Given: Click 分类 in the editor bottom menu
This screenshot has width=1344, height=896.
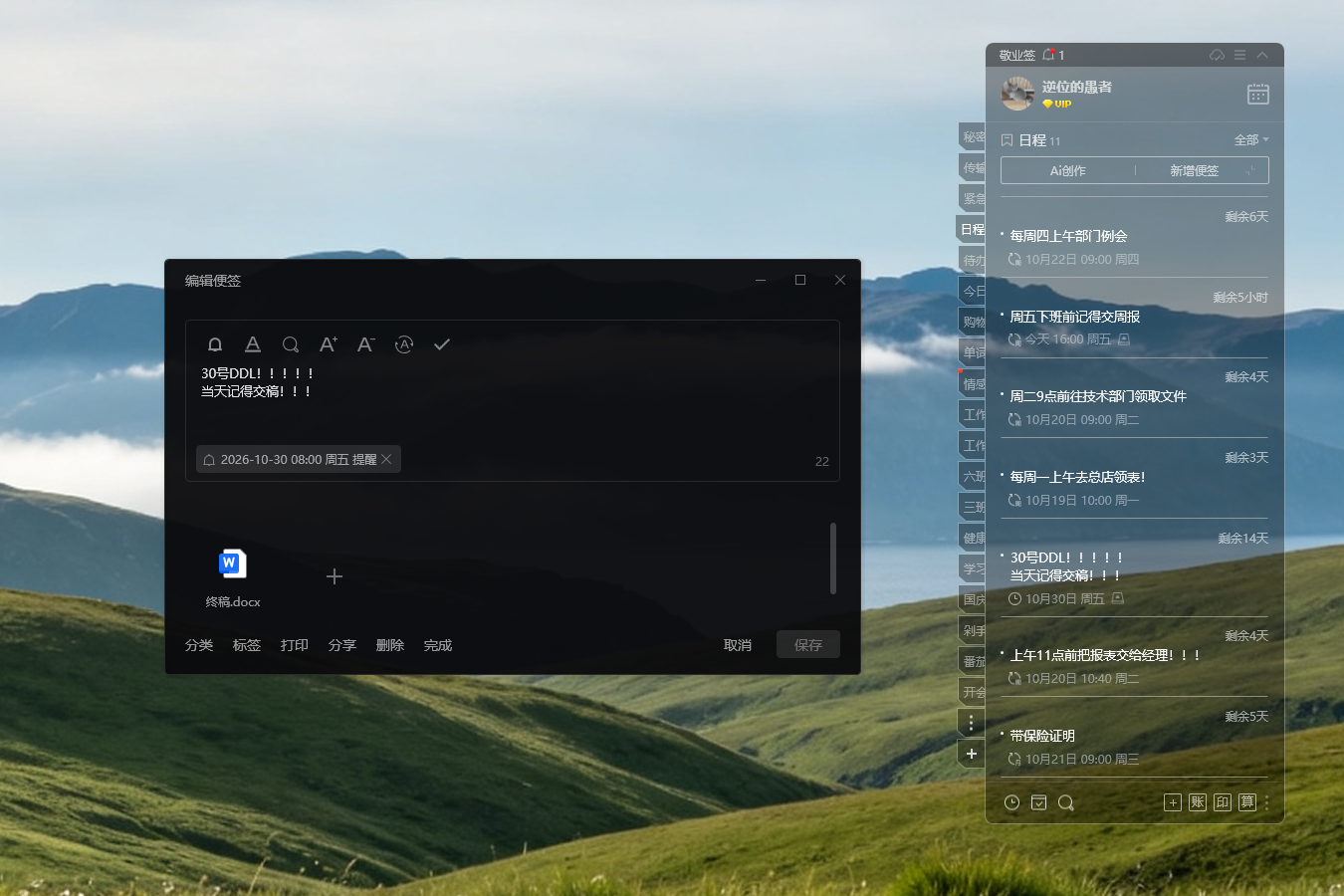Looking at the screenshot, I should click(x=199, y=645).
